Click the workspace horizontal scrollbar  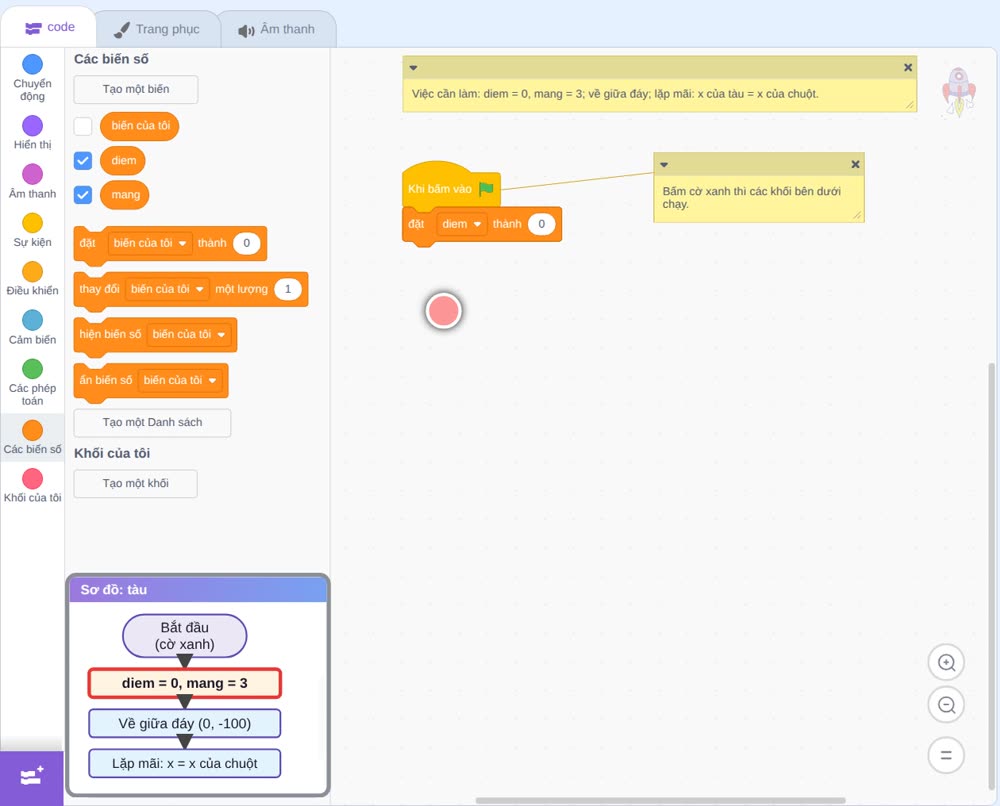[661, 800]
